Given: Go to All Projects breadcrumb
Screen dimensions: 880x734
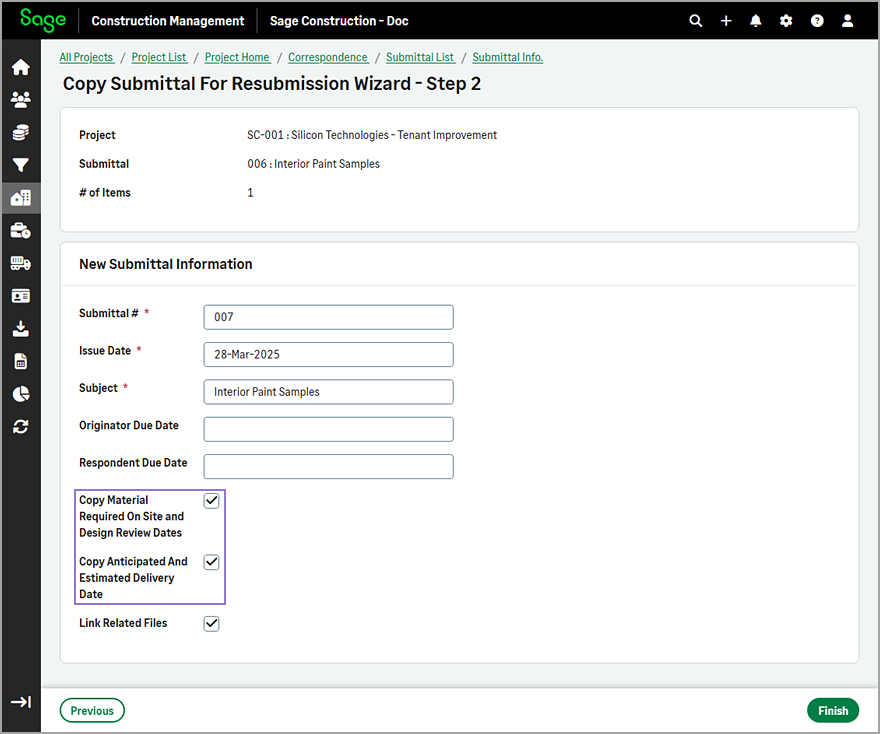Looking at the screenshot, I should coord(86,57).
